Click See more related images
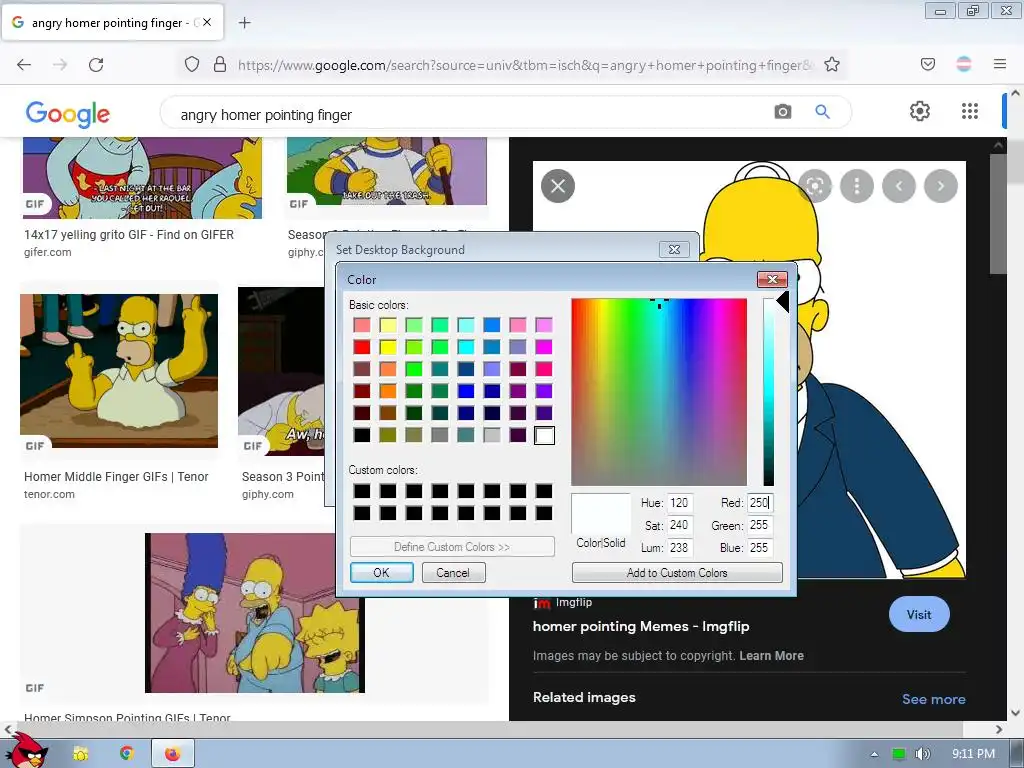This screenshot has height=768, width=1024. 933,699
